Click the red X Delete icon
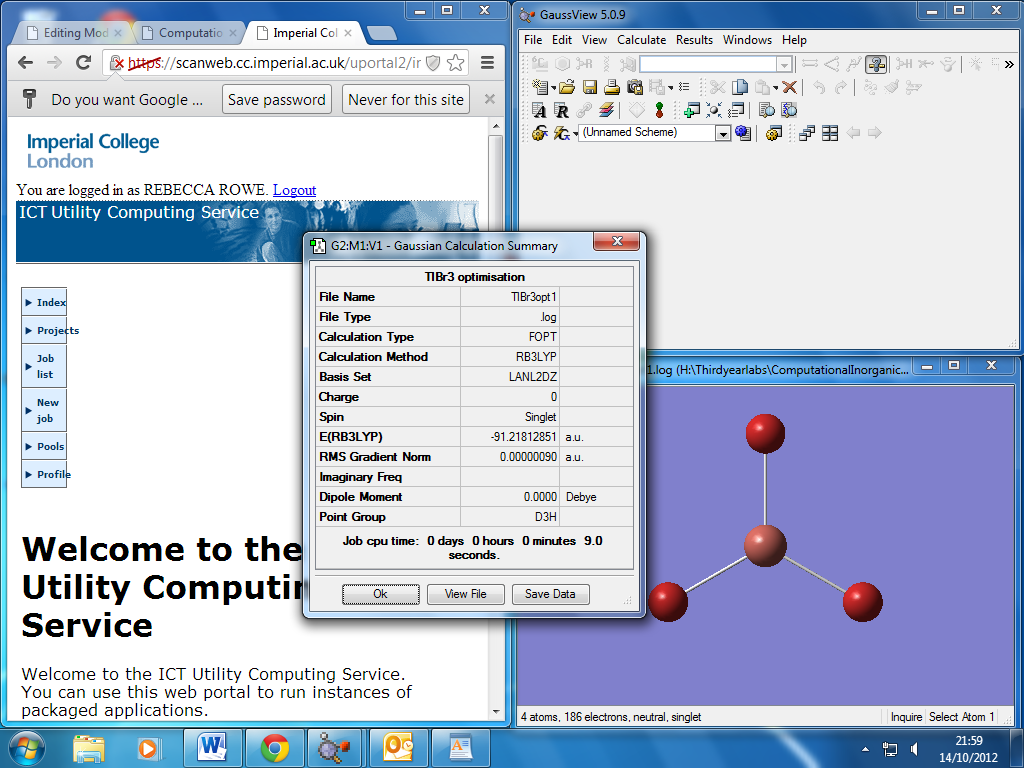Screen dimensions: 1024x768 coord(790,87)
